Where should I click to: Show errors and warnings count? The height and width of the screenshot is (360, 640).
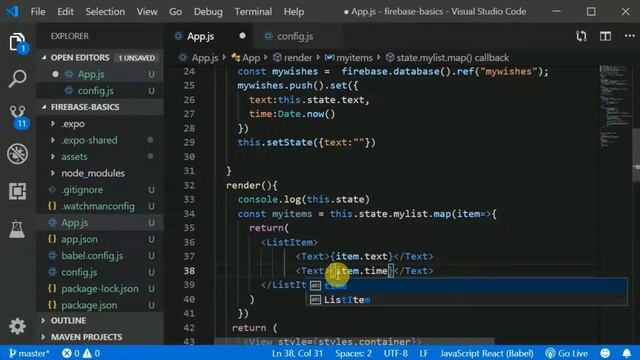coord(81,353)
